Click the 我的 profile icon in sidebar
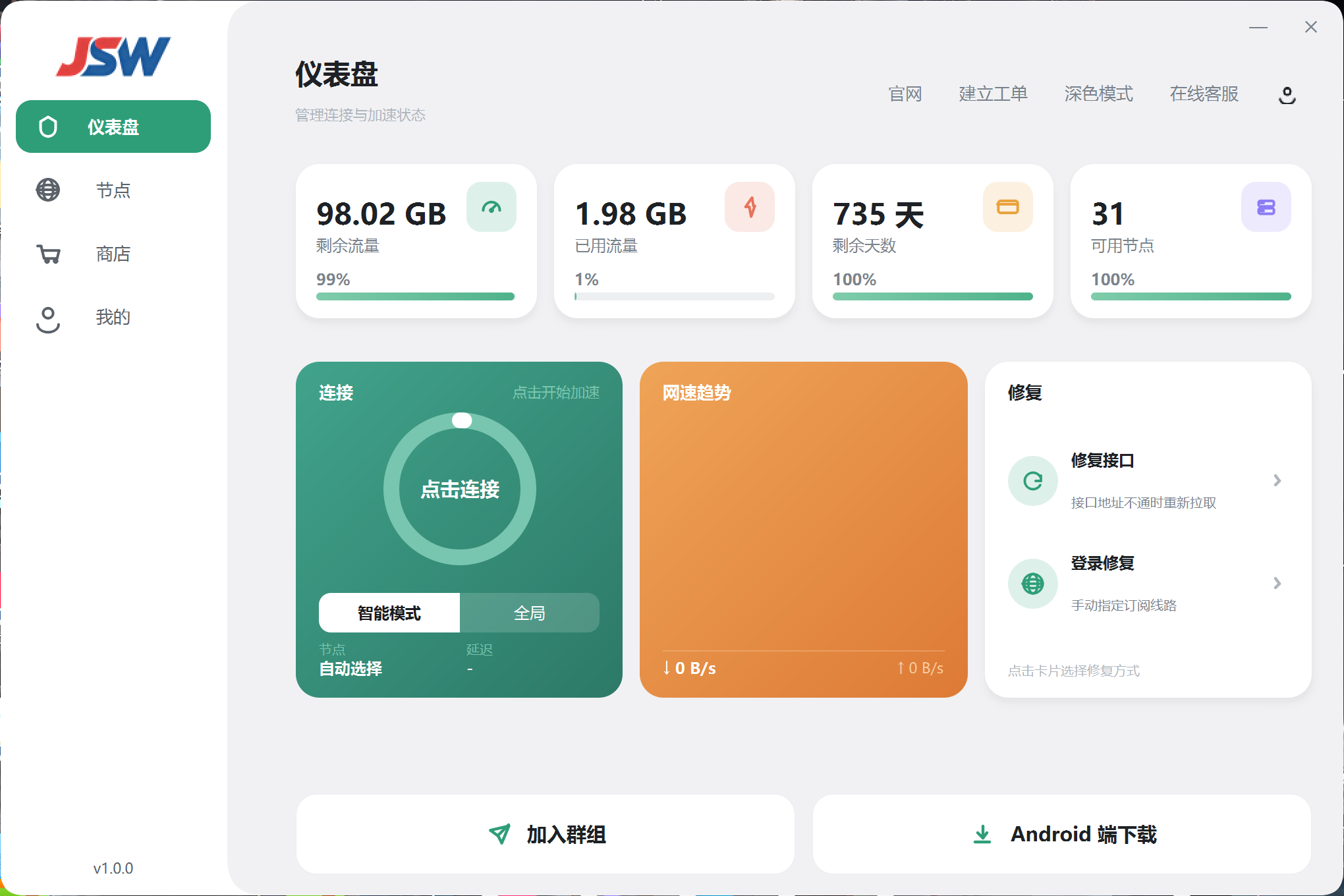Viewport: 1344px width, 896px height. 47,320
